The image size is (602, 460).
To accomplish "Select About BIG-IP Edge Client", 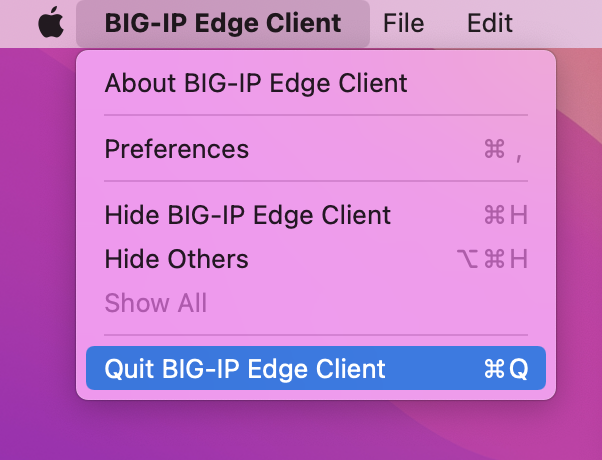I will click(x=316, y=83).
